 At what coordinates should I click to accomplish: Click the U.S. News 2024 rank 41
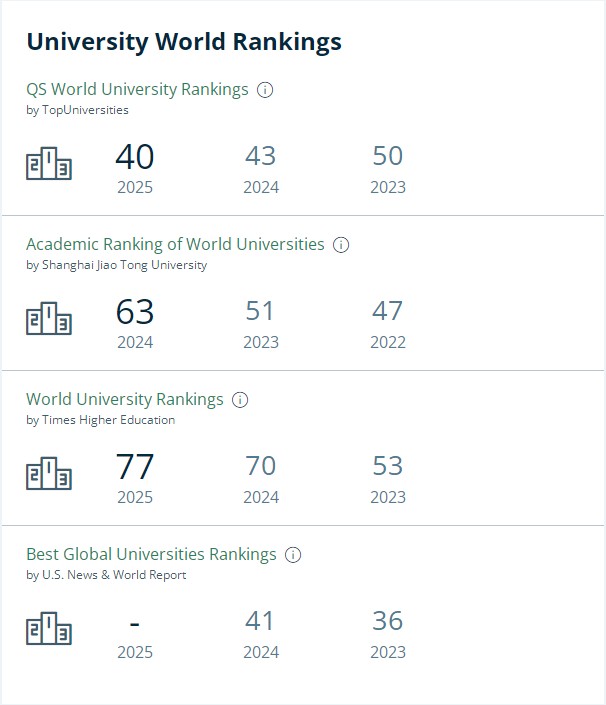point(260,621)
